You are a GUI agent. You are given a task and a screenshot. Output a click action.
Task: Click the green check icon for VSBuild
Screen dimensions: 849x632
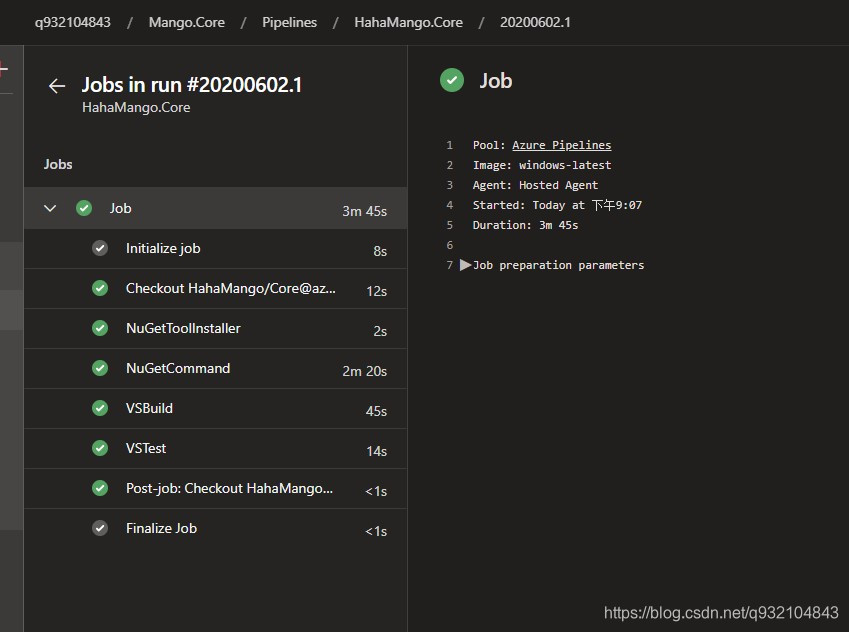(x=100, y=408)
